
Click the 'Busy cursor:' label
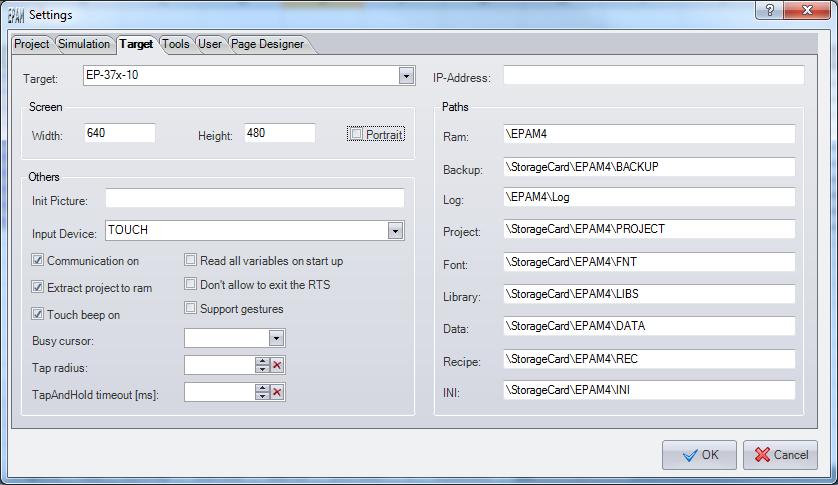coord(63,341)
